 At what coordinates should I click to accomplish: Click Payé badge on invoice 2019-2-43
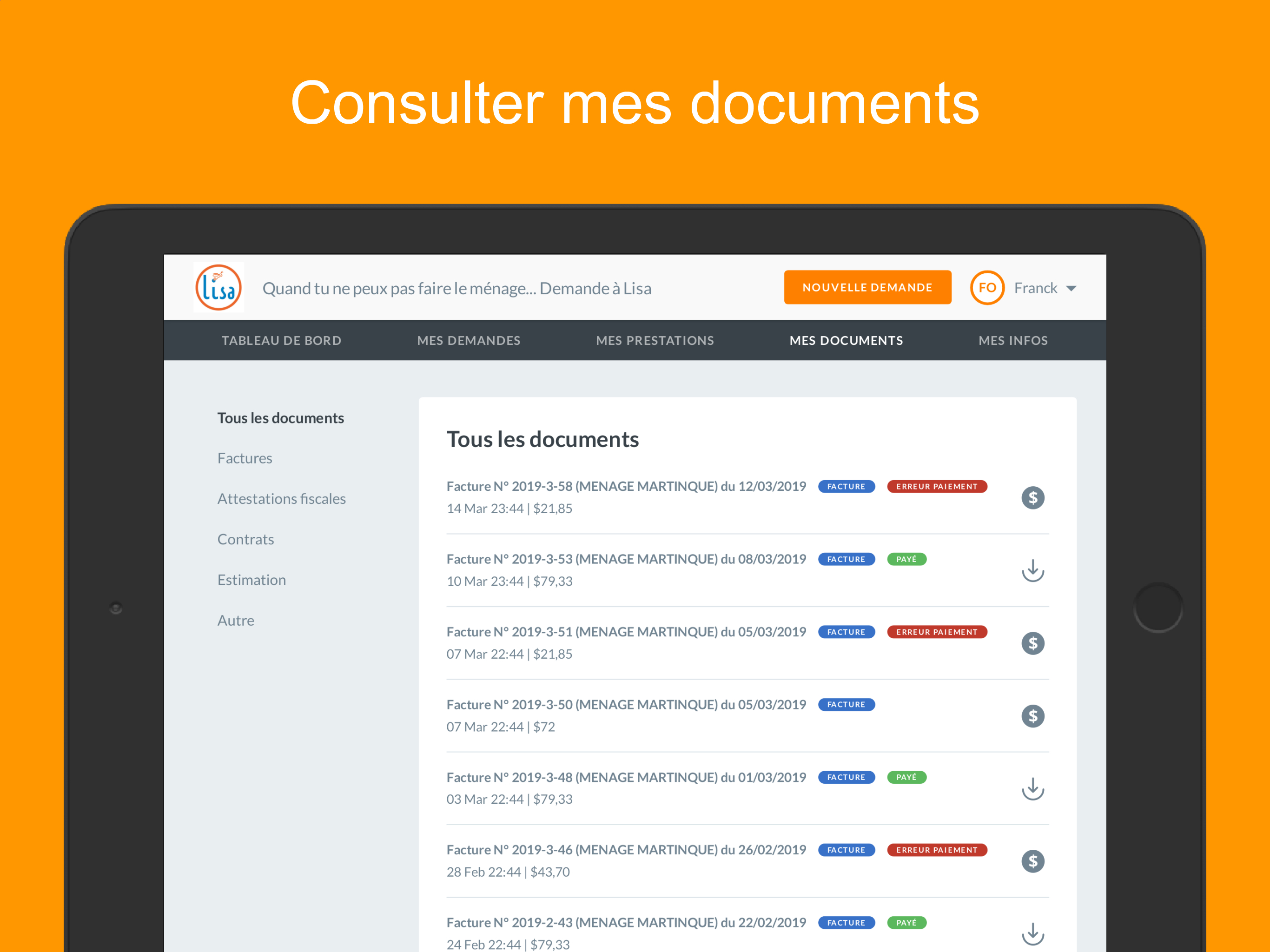coord(906,923)
